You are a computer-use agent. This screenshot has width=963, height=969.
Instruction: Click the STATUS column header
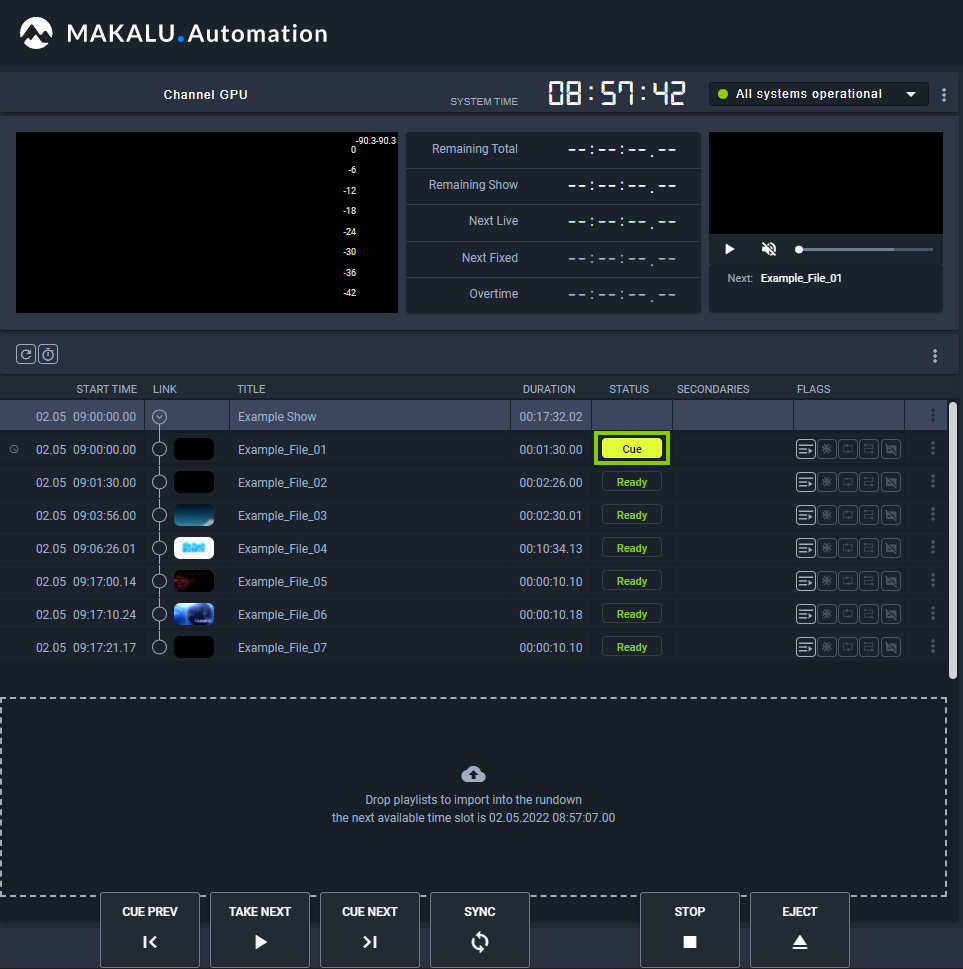point(629,389)
